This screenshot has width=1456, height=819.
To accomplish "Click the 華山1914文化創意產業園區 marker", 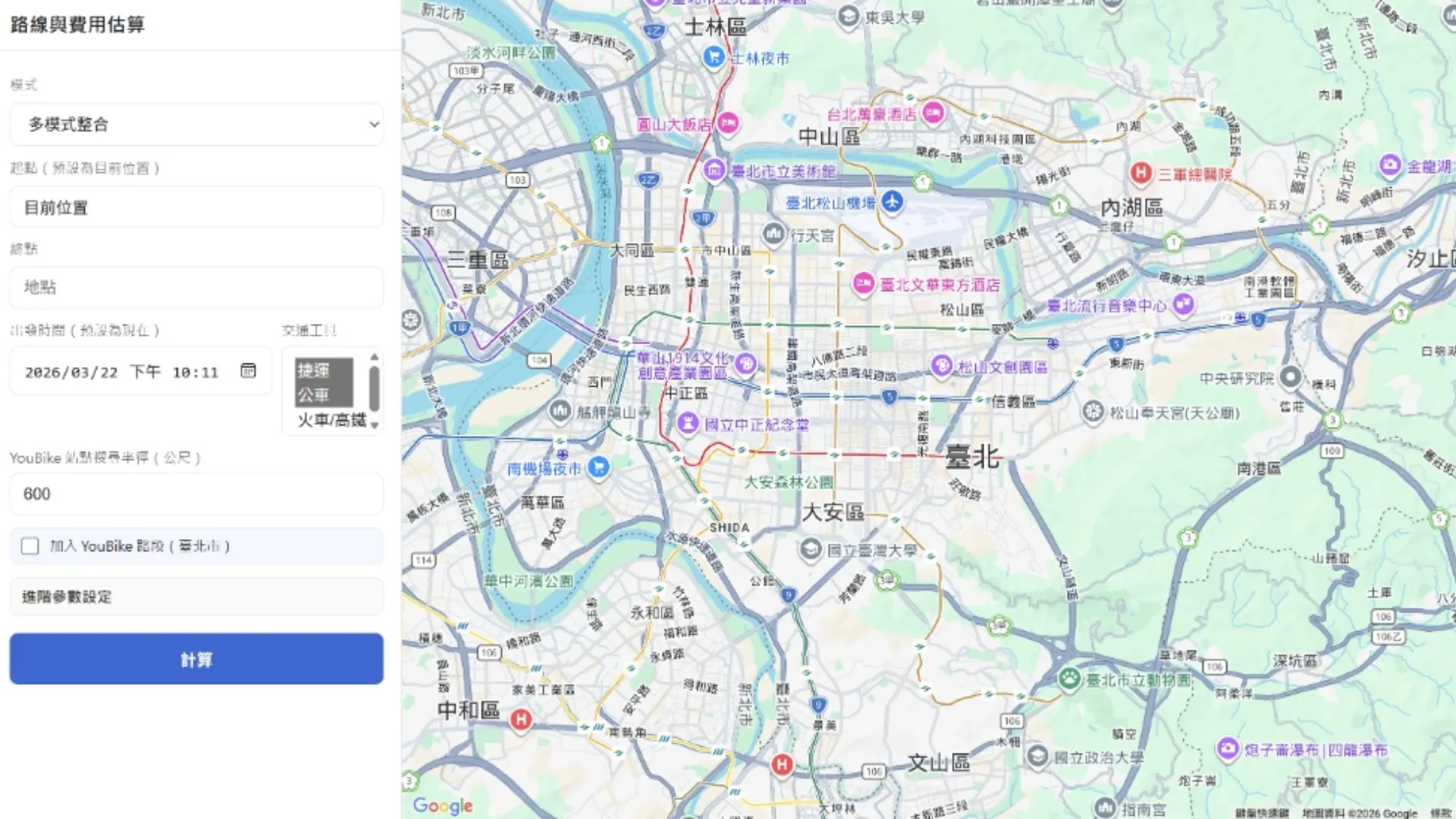I will (x=745, y=364).
